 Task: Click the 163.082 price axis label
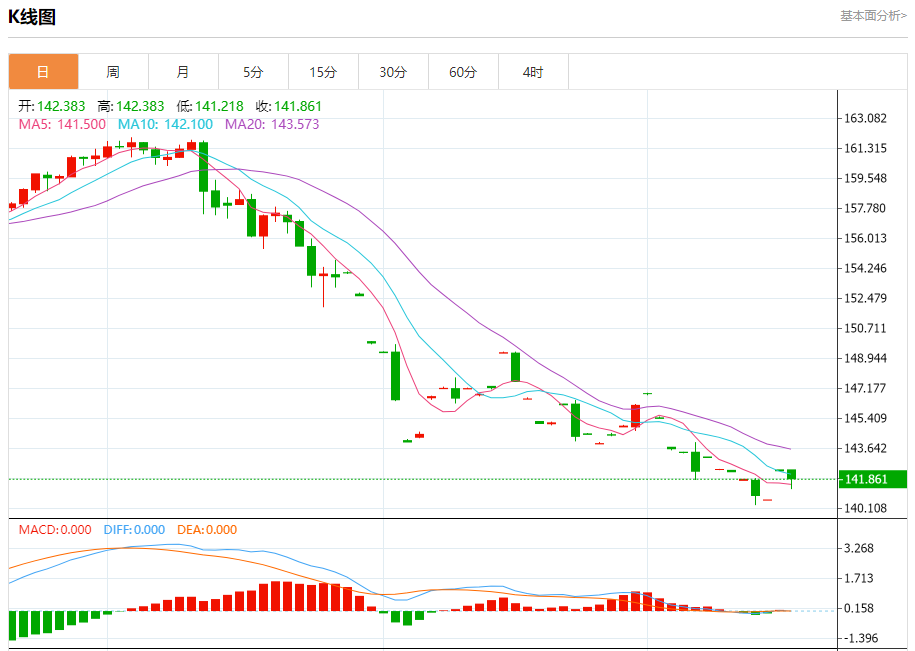pos(865,118)
